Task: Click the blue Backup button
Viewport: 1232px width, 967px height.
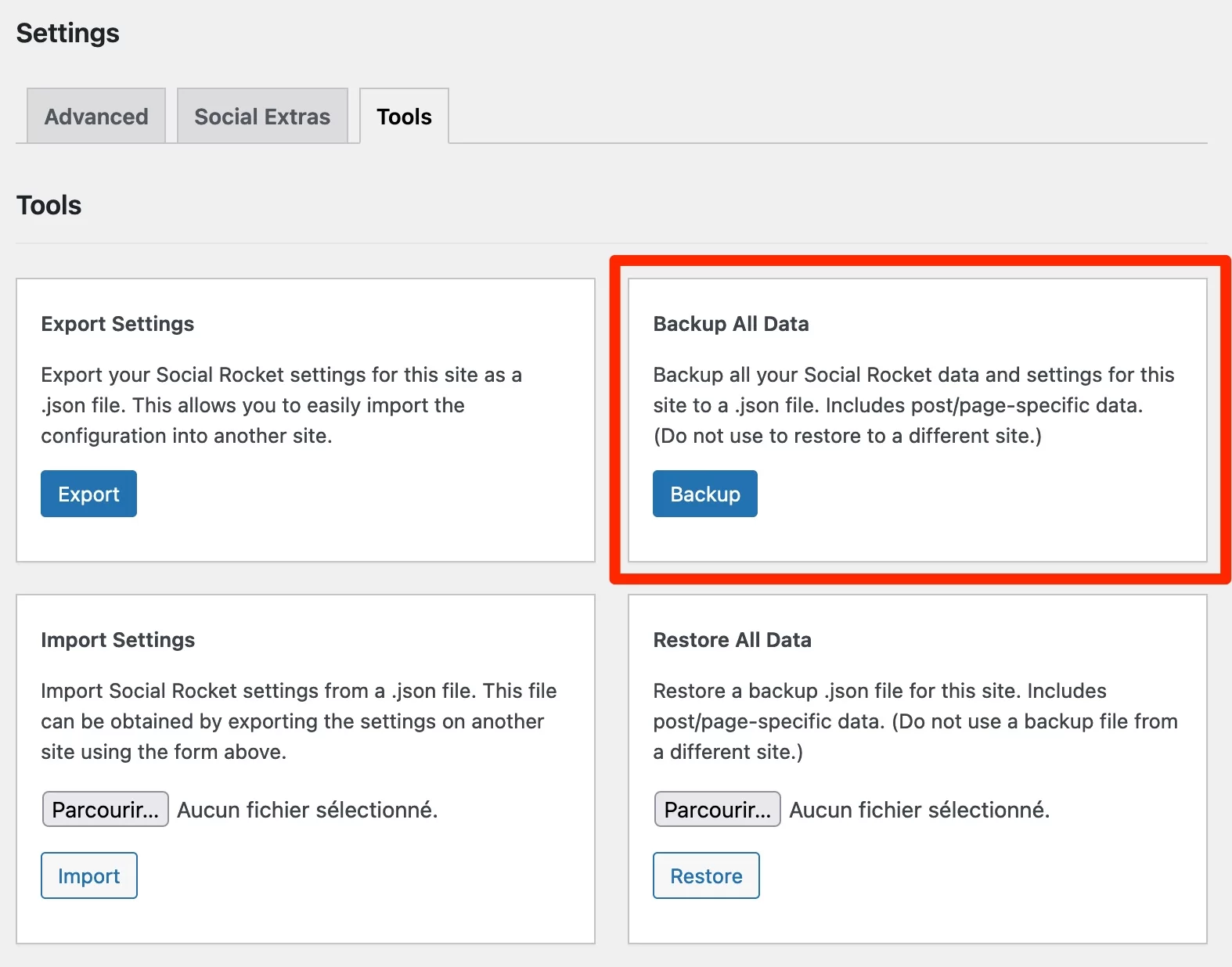Action: (x=705, y=494)
